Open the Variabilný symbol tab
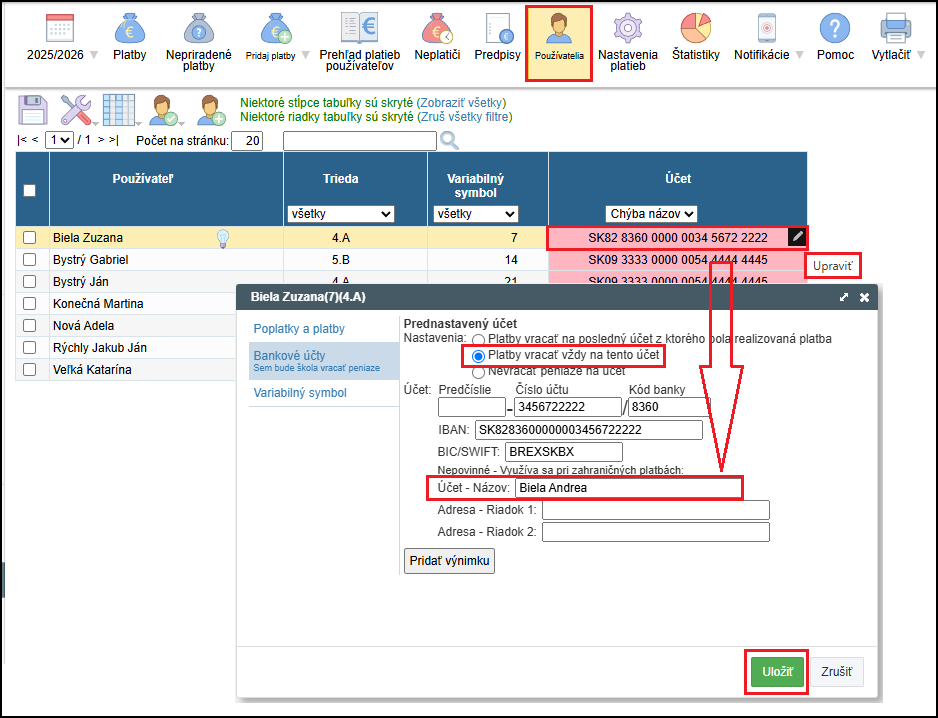 (x=300, y=393)
